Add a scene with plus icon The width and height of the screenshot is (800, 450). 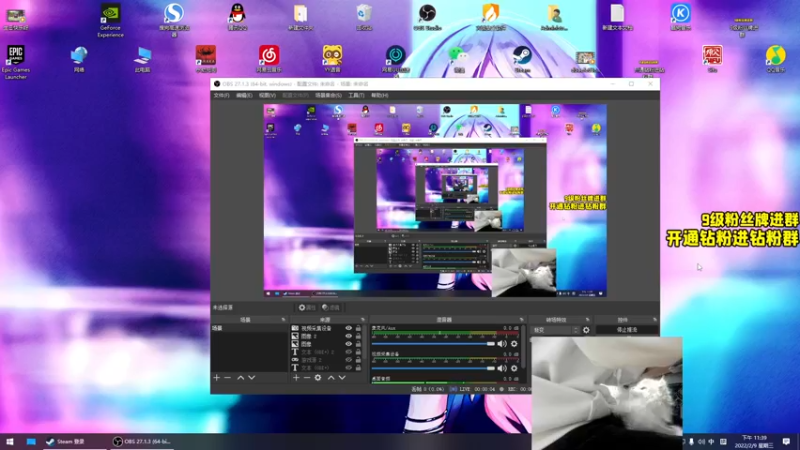tap(216, 378)
